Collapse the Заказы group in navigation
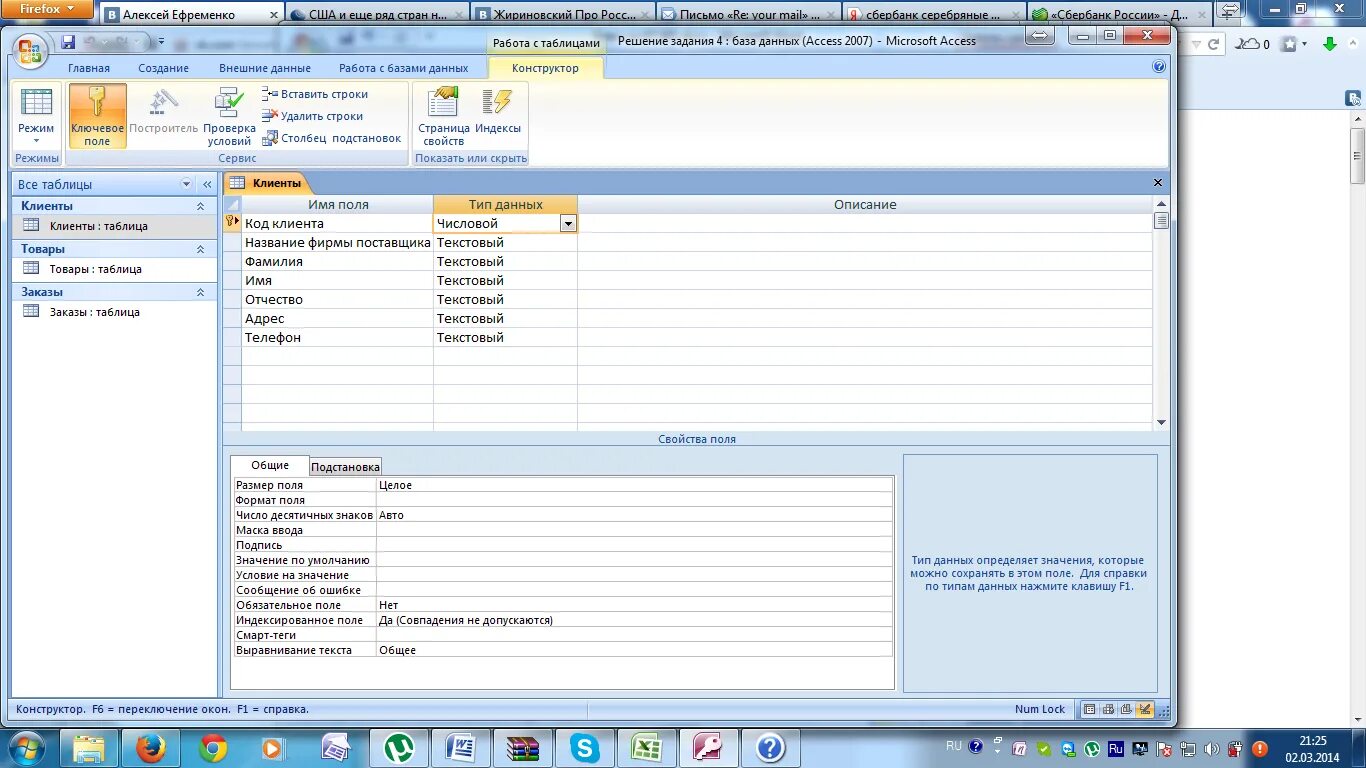 (200, 292)
